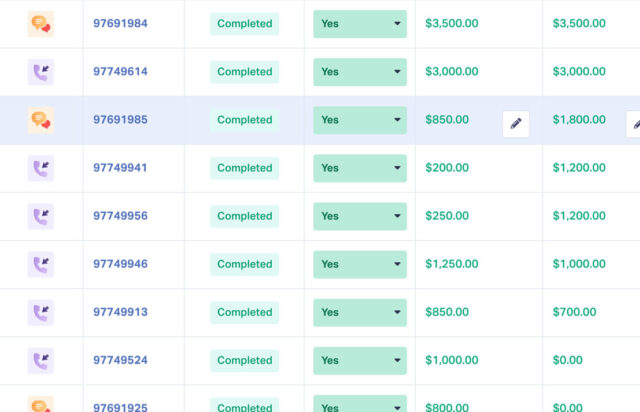Click the call icon beside 97749946
This screenshot has width=640, height=412.
coord(40,264)
